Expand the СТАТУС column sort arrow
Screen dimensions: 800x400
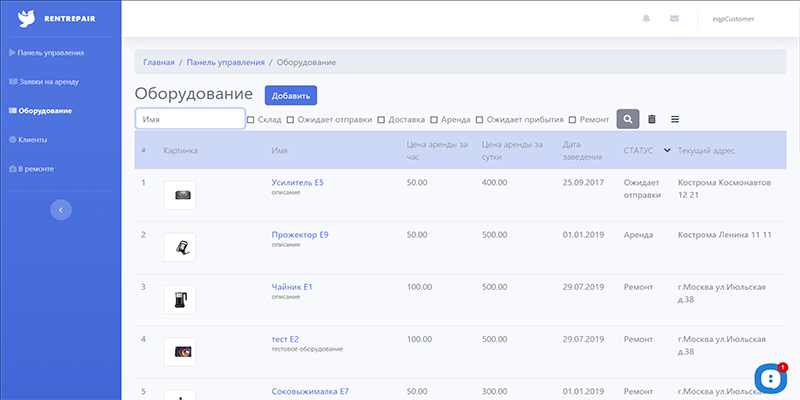(666, 151)
